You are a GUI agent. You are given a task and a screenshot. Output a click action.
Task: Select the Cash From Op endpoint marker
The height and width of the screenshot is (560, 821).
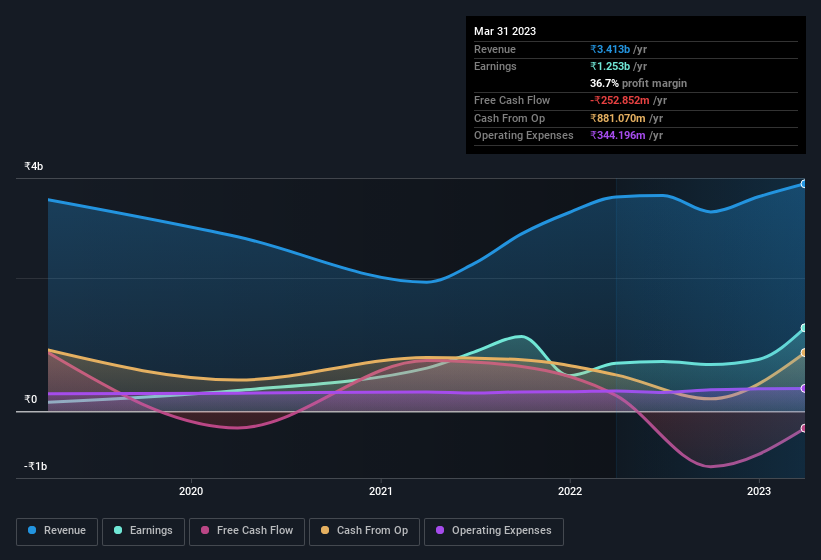click(803, 353)
